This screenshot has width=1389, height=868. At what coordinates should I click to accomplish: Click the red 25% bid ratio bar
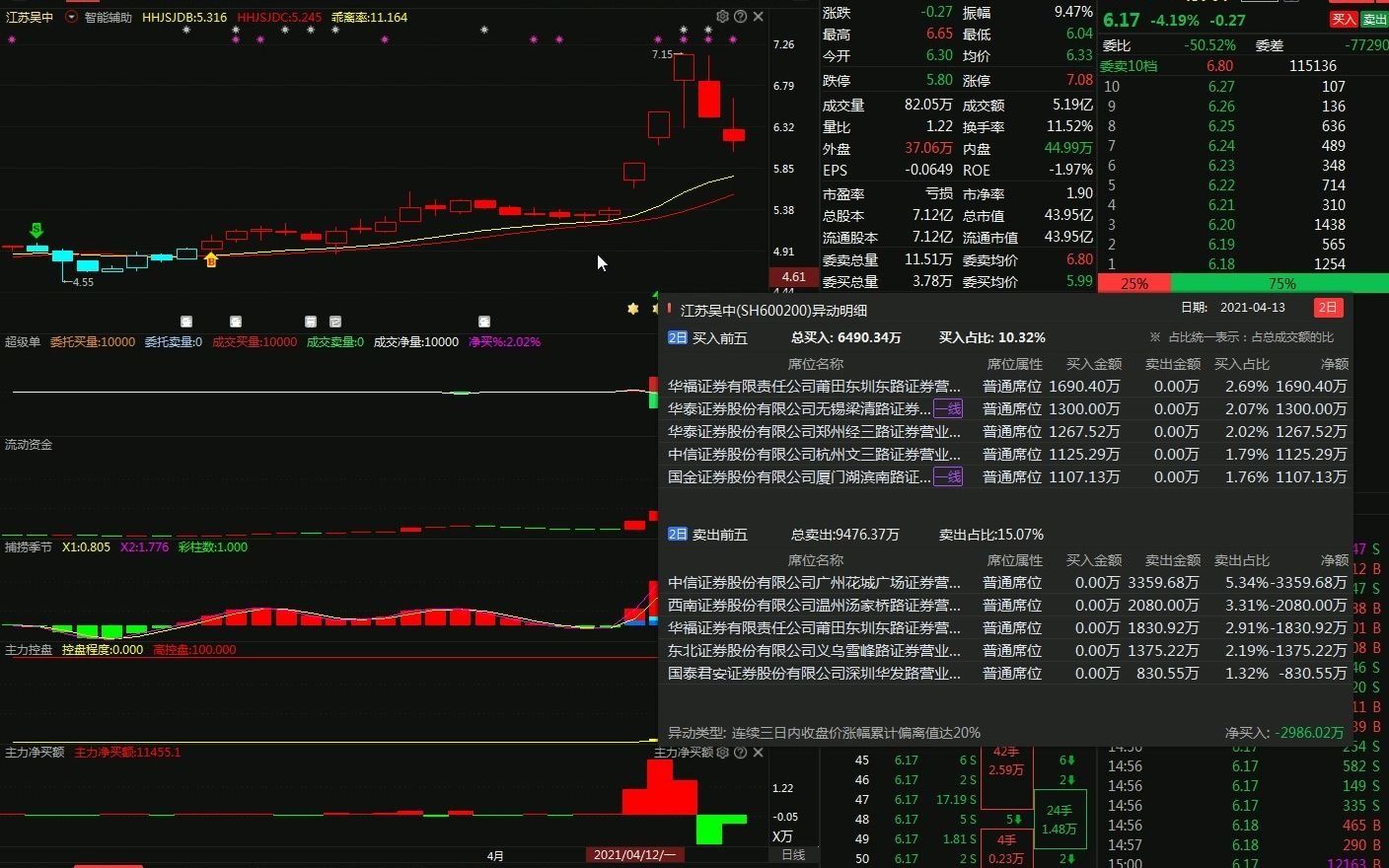(x=1133, y=283)
